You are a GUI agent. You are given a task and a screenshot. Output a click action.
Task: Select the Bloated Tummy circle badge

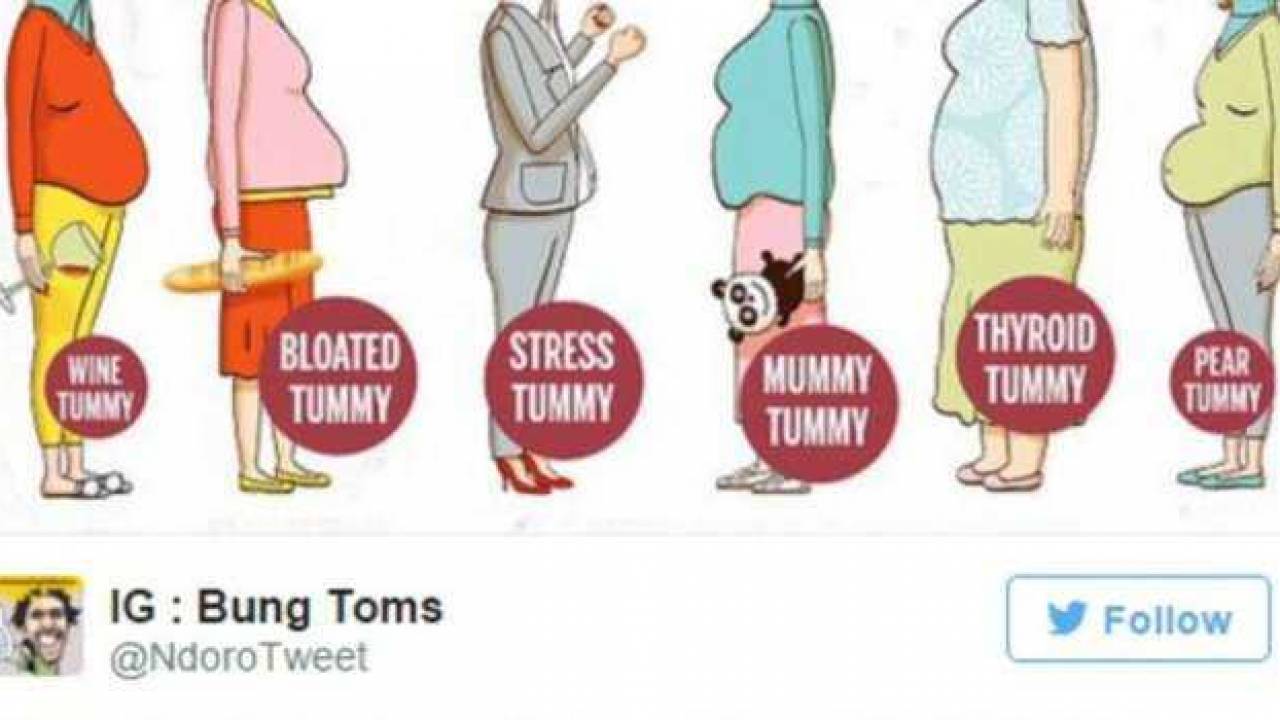pyautogui.click(x=338, y=376)
